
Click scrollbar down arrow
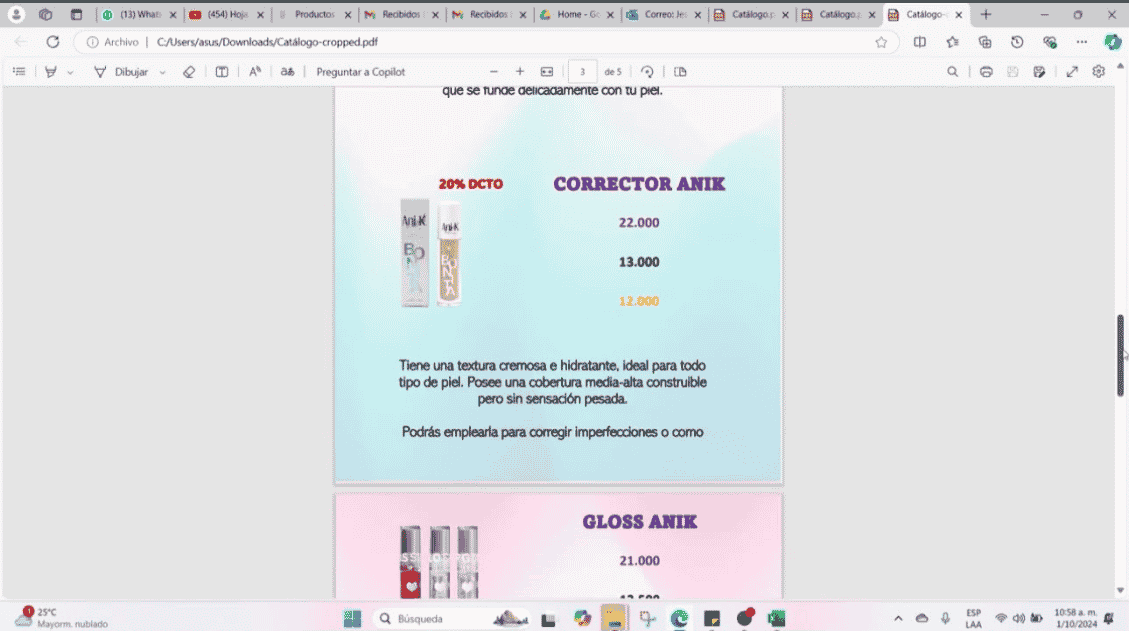point(1120,591)
